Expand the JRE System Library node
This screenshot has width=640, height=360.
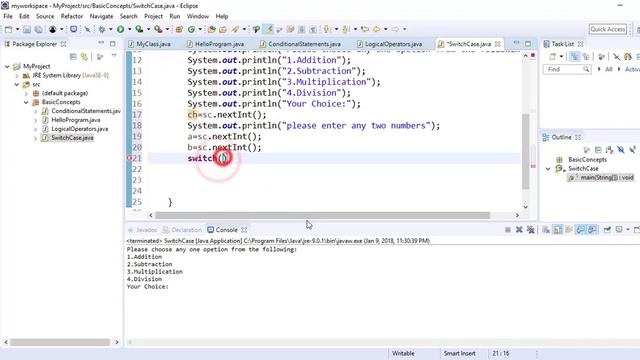(16, 76)
